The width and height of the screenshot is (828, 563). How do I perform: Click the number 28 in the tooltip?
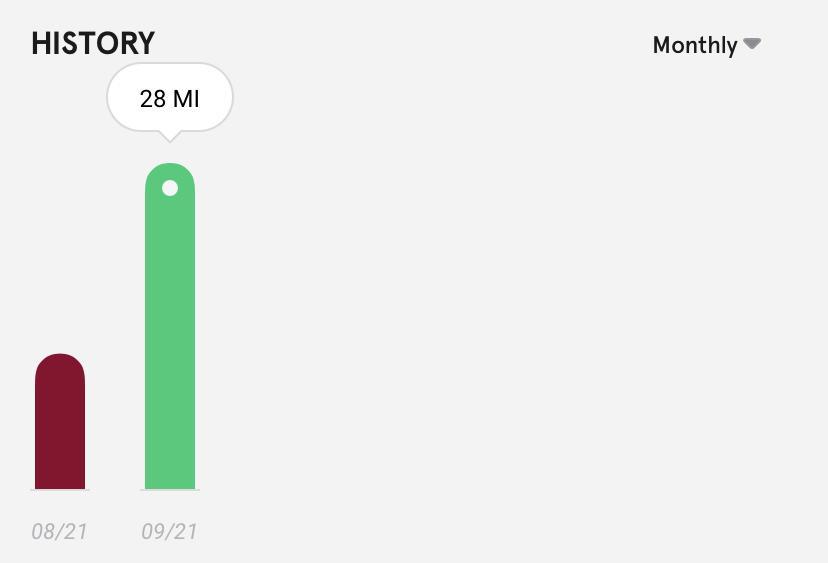(x=153, y=99)
